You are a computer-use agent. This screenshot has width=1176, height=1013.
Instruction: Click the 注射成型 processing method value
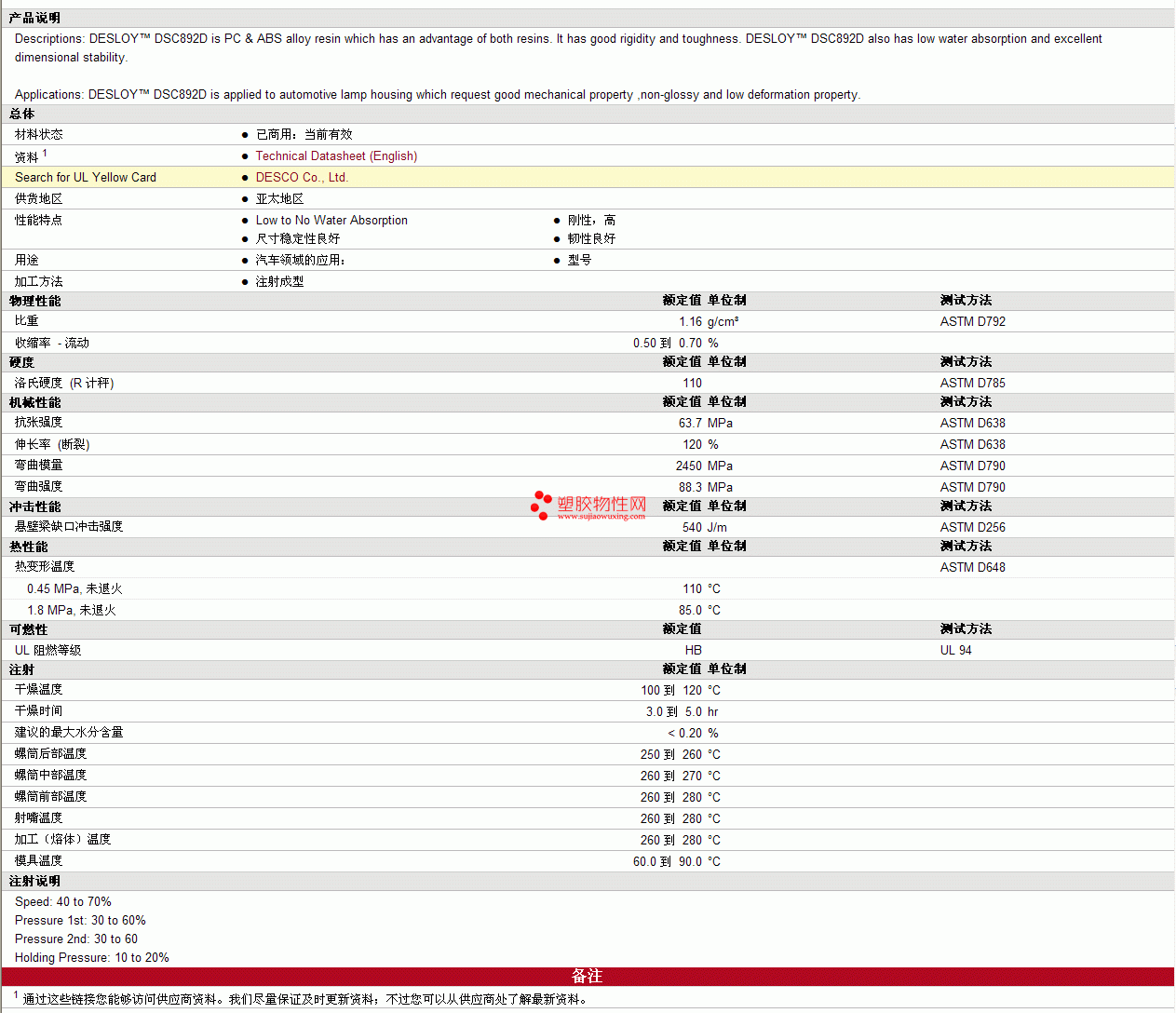(x=279, y=282)
